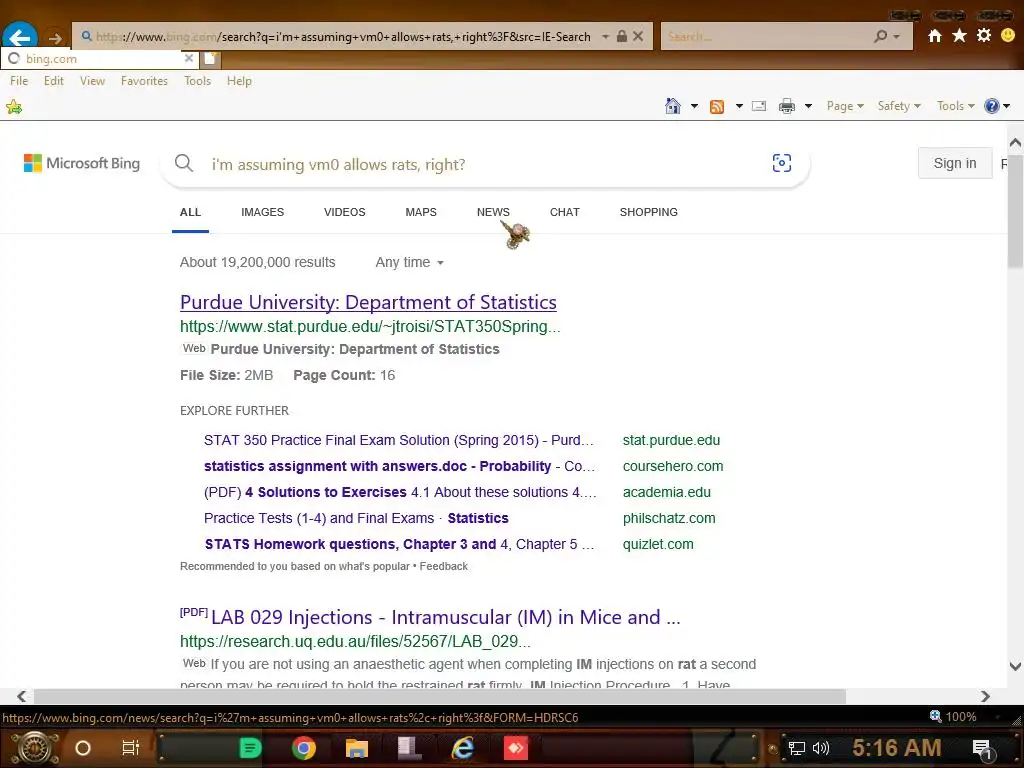Open LAB 029 Injections Intramuscular PDF result
This screenshot has width=1024, height=768.
(445, 617)
